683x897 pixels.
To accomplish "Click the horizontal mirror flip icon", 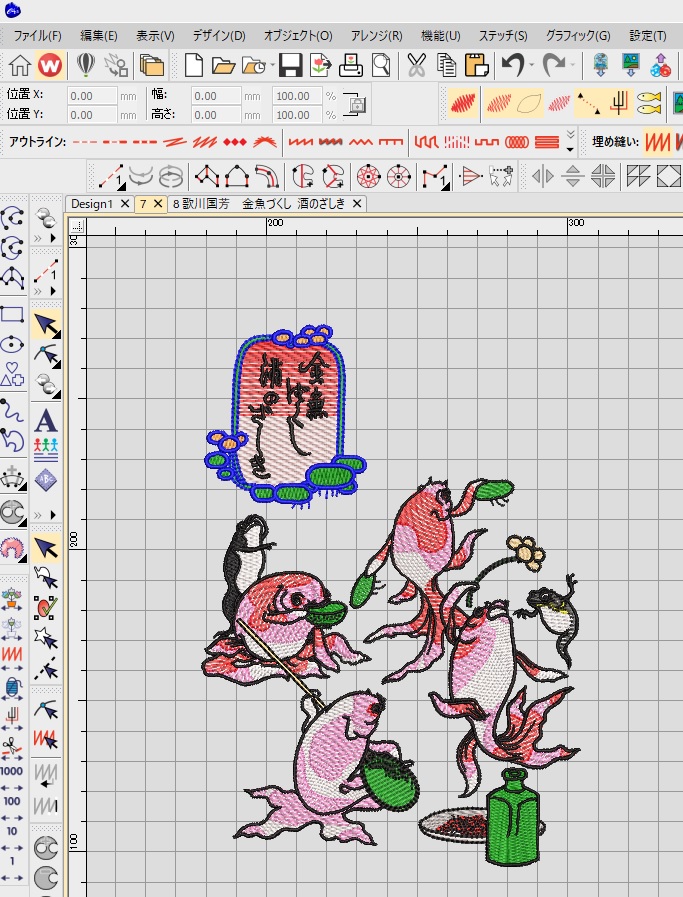I will (543, 176).
